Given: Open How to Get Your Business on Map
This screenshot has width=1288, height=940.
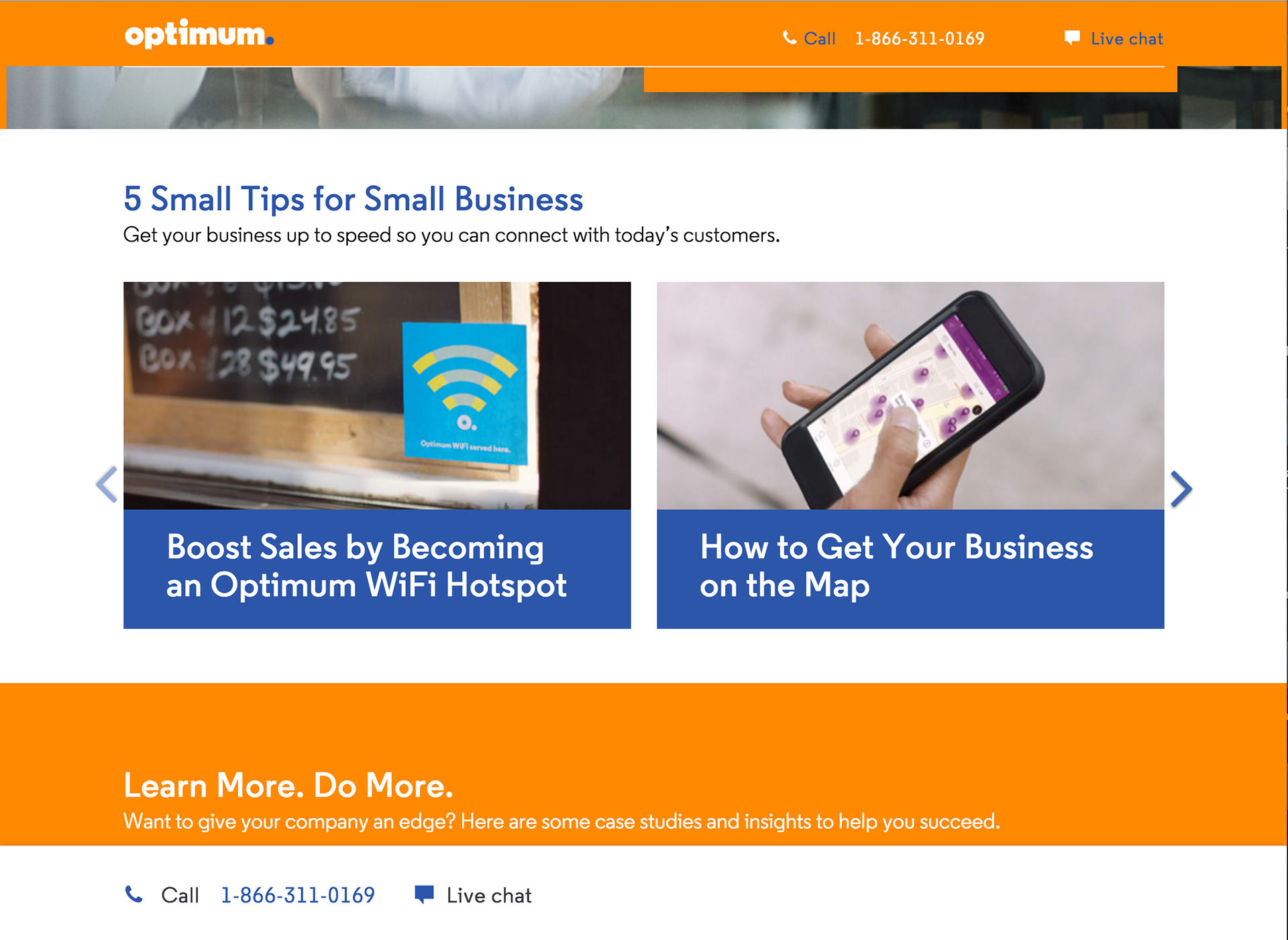Looking at the screenshot, I should point(896,566).
